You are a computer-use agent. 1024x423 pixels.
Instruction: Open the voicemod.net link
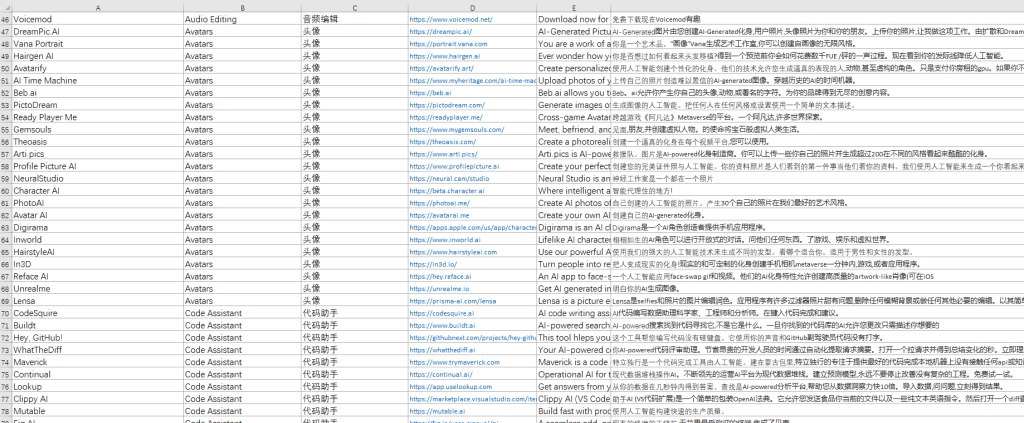(x=451, y=20)
